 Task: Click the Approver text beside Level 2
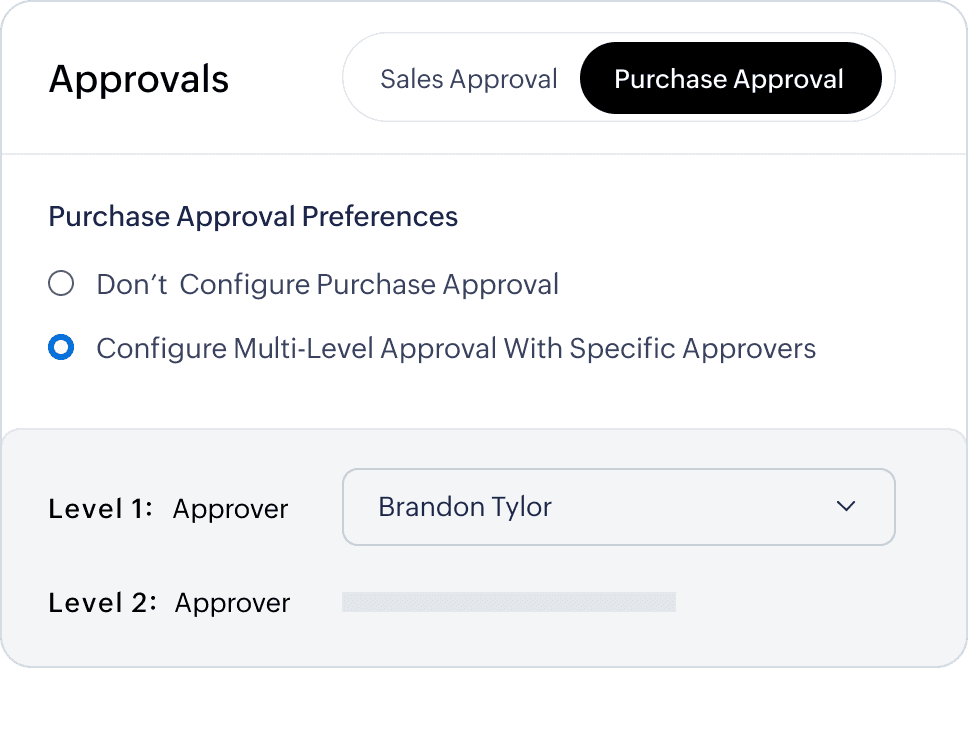232,603
